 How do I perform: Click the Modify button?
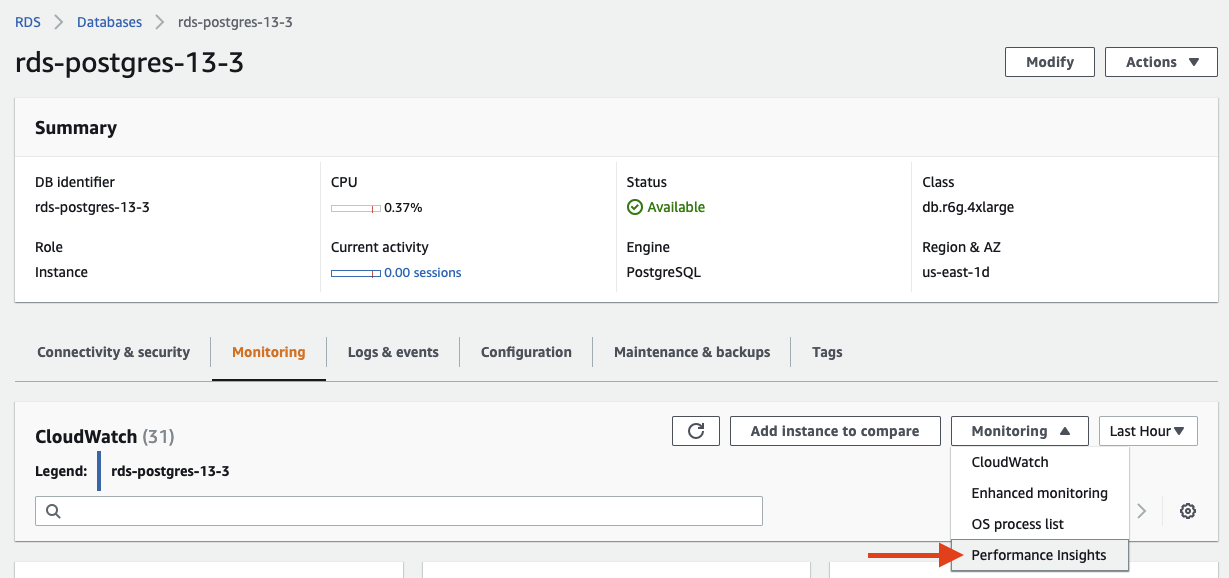1049,62
